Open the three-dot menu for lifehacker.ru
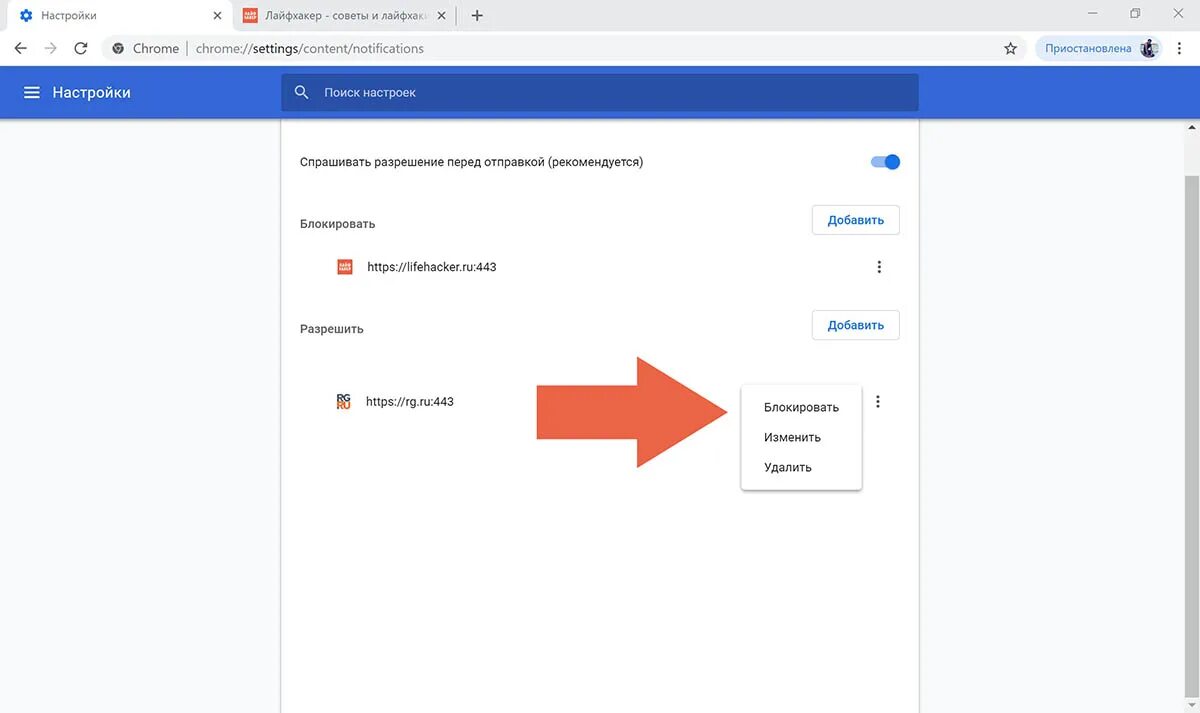 879,267
